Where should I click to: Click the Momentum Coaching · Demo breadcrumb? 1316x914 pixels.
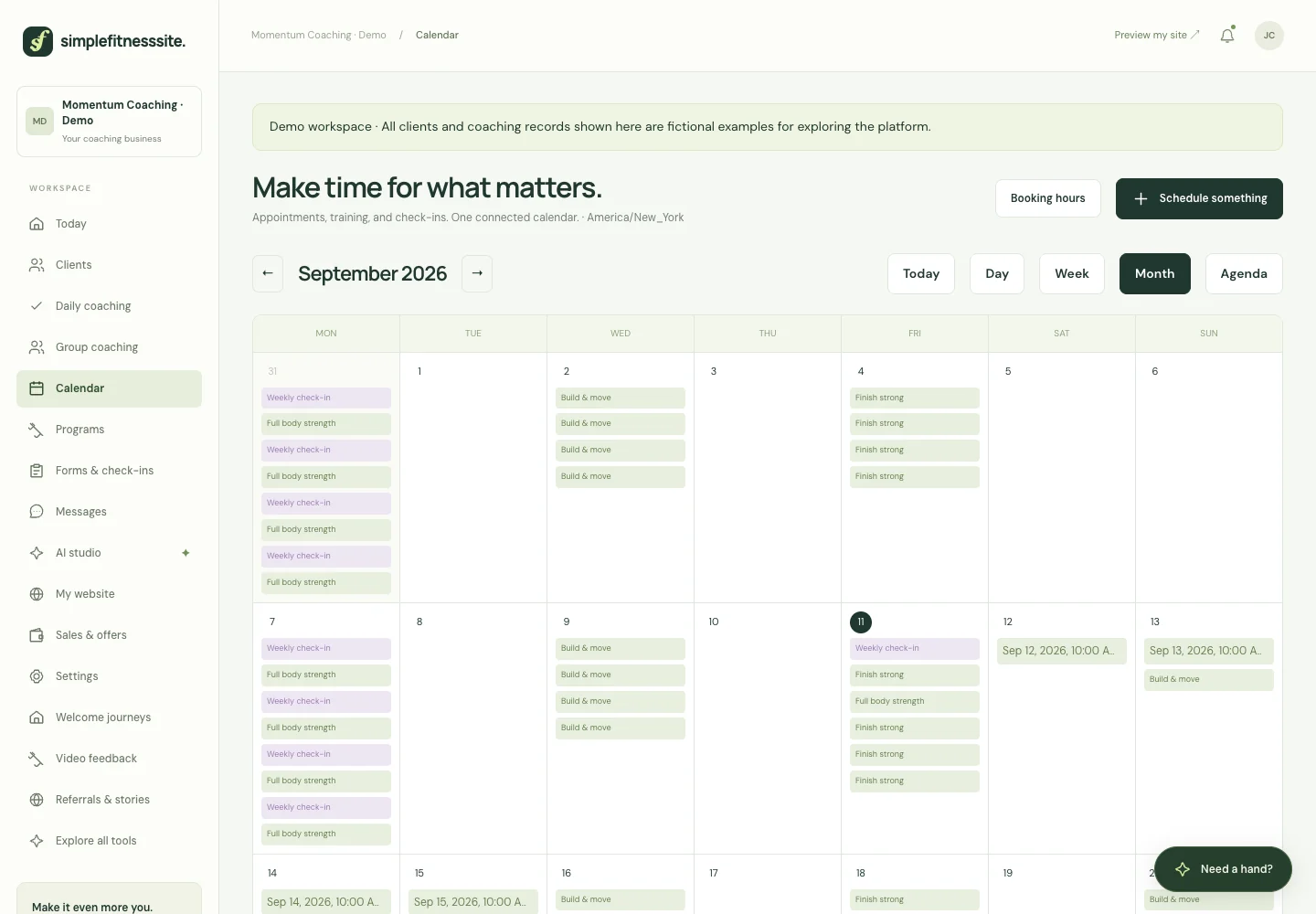[319, 36]
